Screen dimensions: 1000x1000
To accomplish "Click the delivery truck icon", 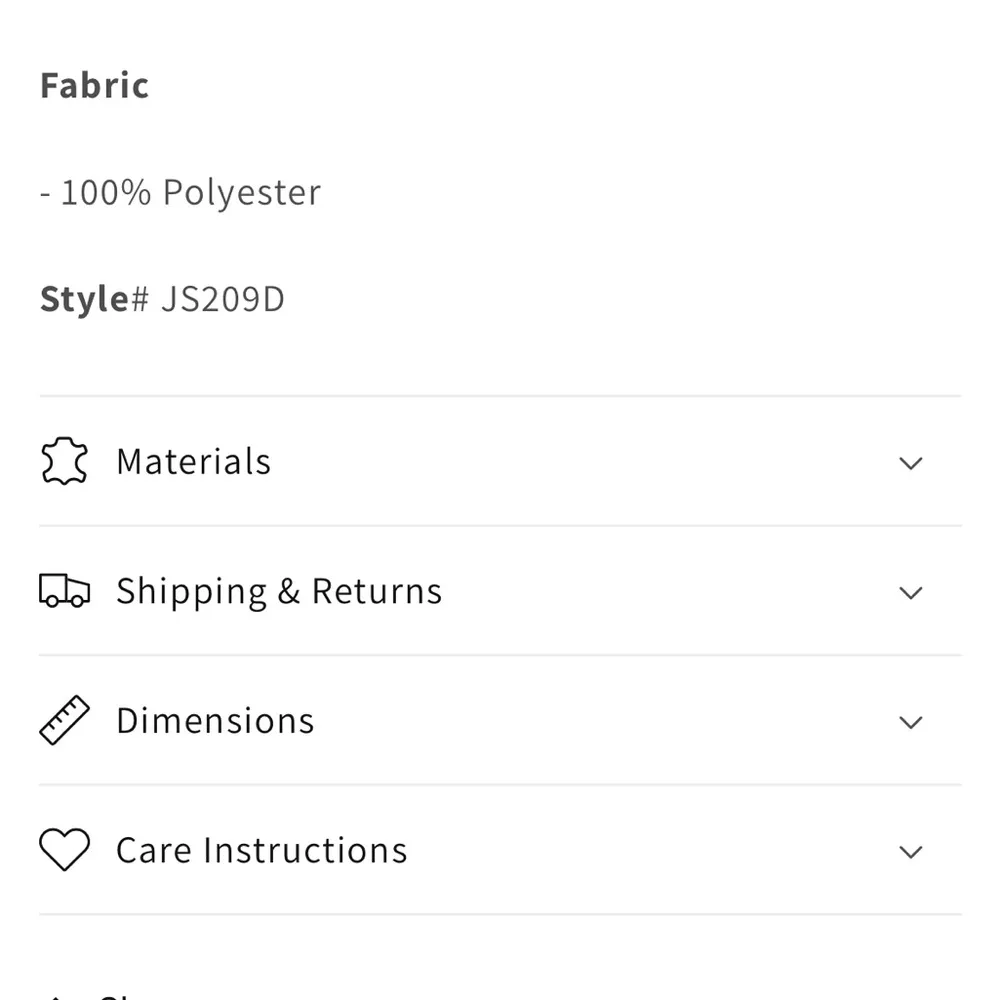I will click(64, 591).
